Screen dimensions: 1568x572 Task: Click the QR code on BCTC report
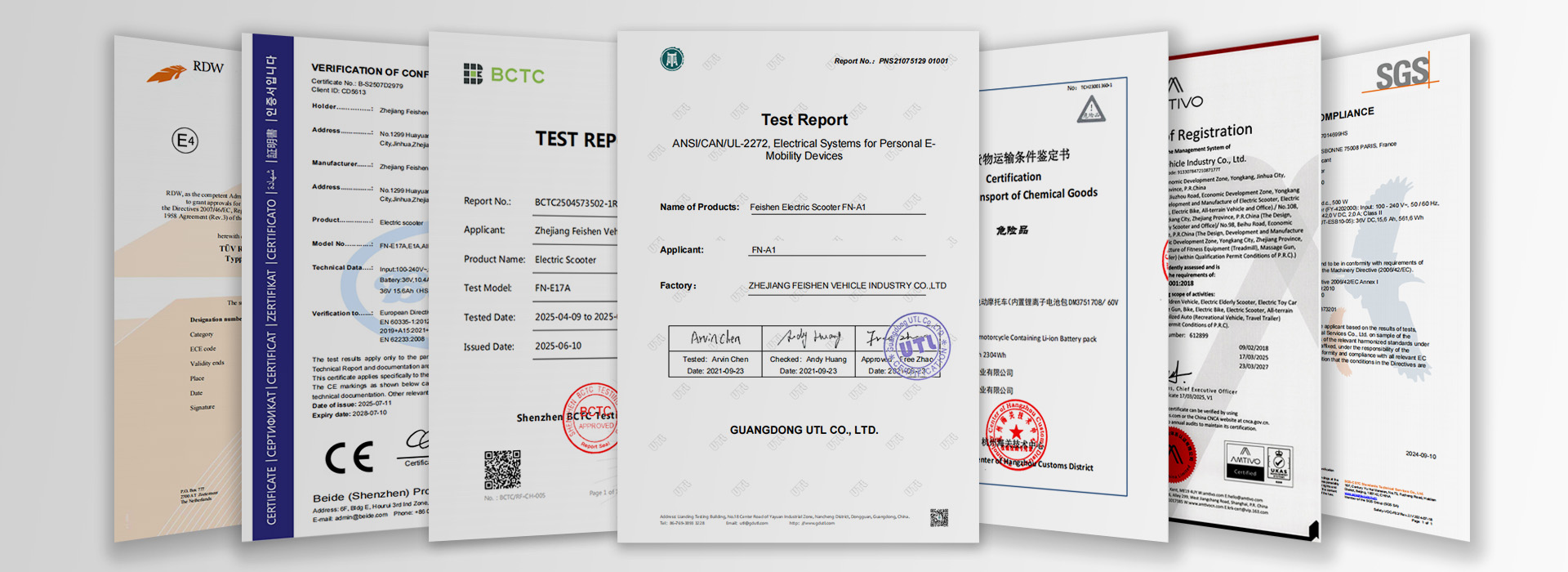[502, 469]
